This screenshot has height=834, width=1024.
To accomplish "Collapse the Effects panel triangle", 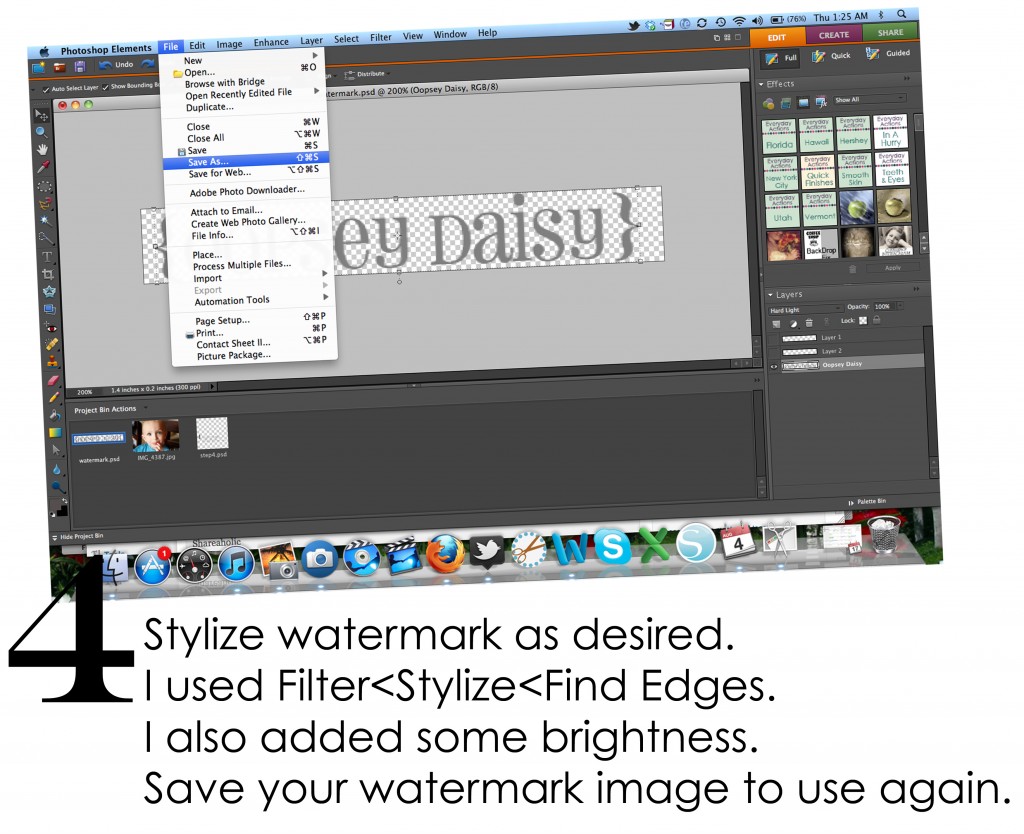I will [x=761, y=84].
